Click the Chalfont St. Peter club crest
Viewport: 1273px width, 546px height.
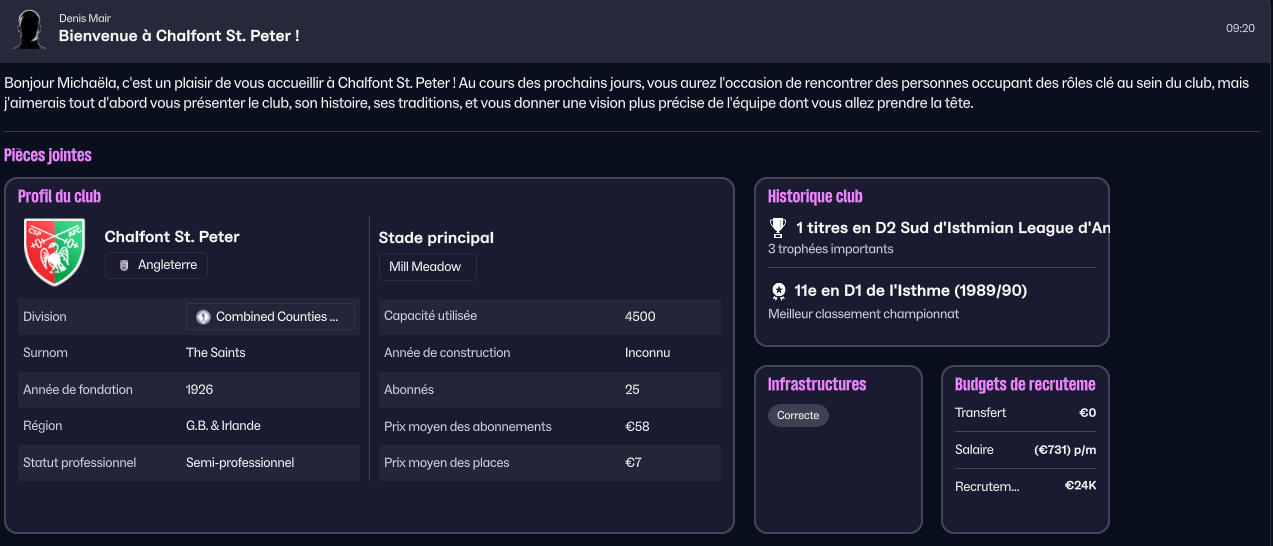(55, 251)
